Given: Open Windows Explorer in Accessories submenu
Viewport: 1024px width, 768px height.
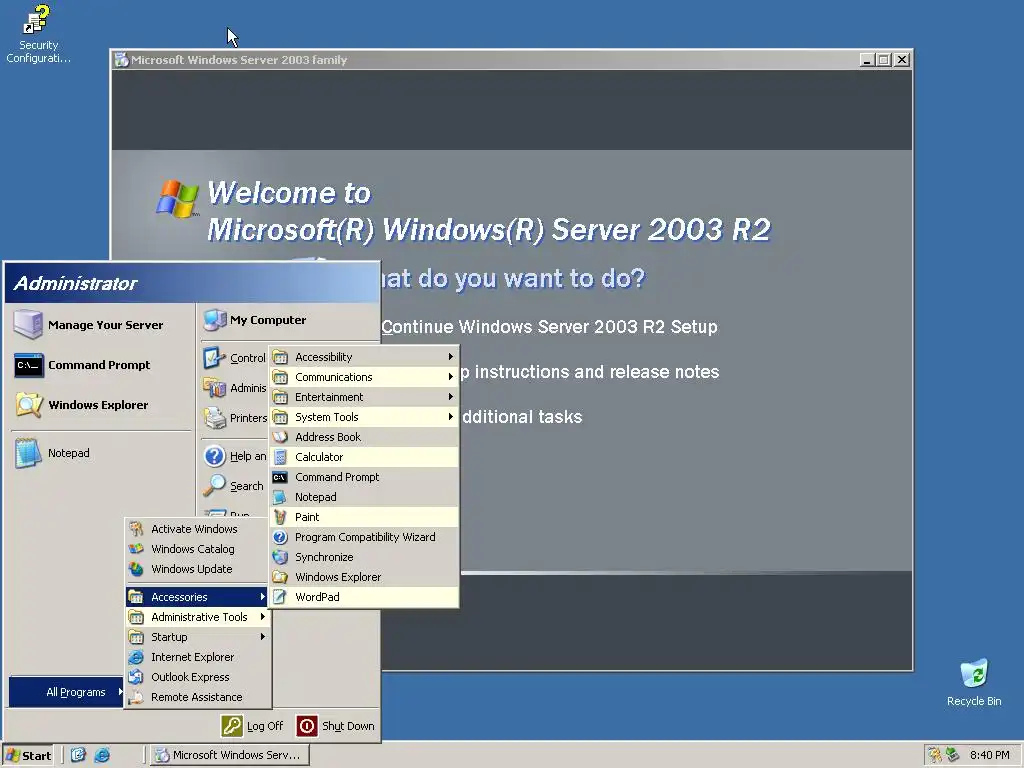Looking at the screenshot, I should coord(364,577).
